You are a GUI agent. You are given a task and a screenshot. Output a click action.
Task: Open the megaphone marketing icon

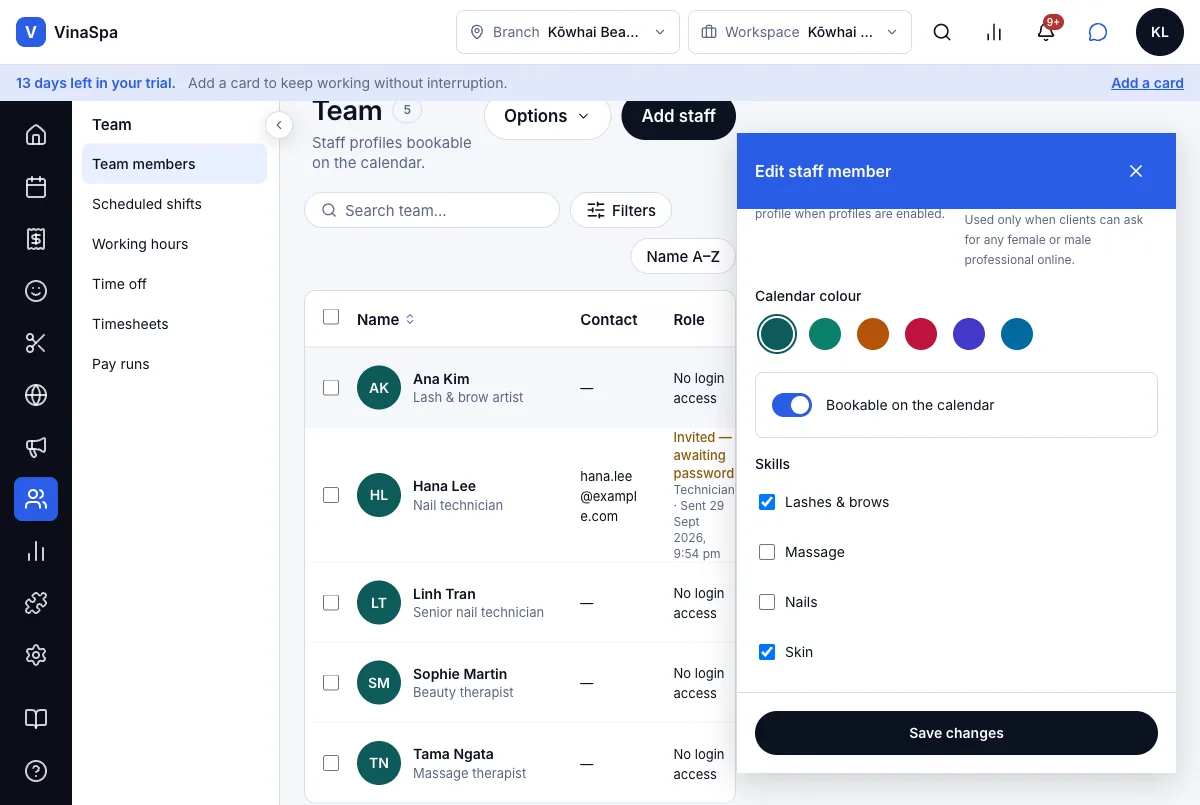pos(36,447)
